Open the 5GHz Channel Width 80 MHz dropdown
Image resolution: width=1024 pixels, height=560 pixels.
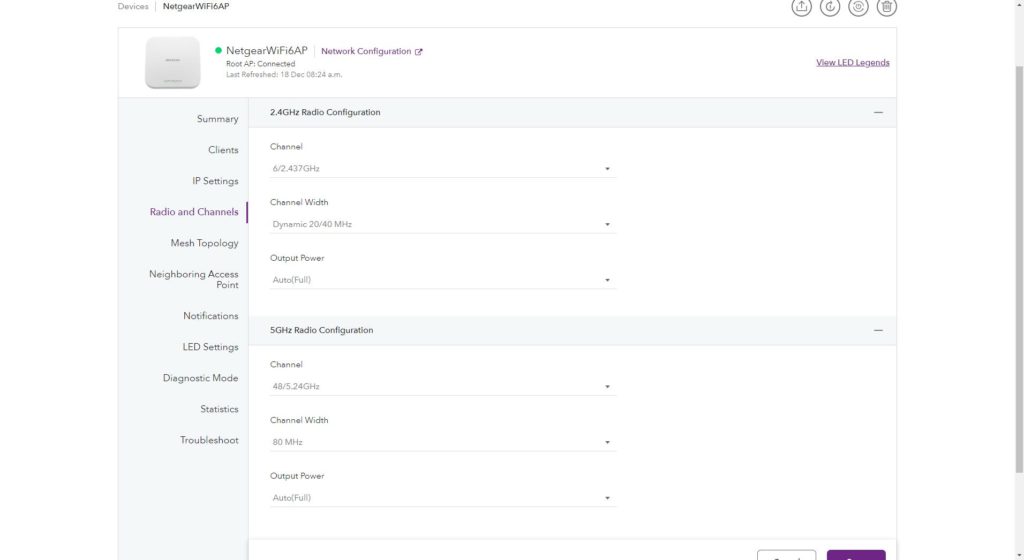442,442
